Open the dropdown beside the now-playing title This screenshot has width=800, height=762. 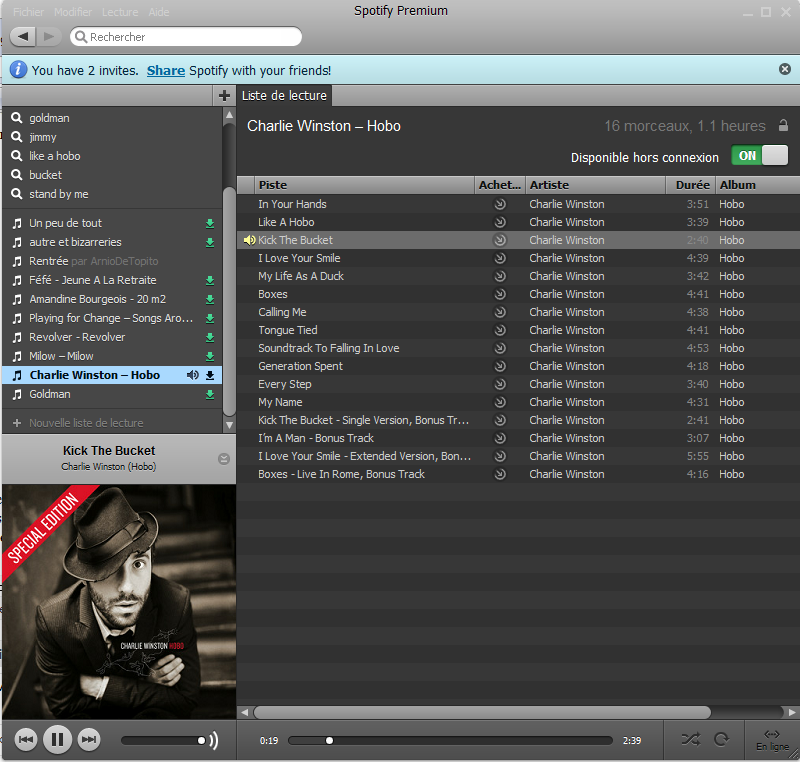223,459
